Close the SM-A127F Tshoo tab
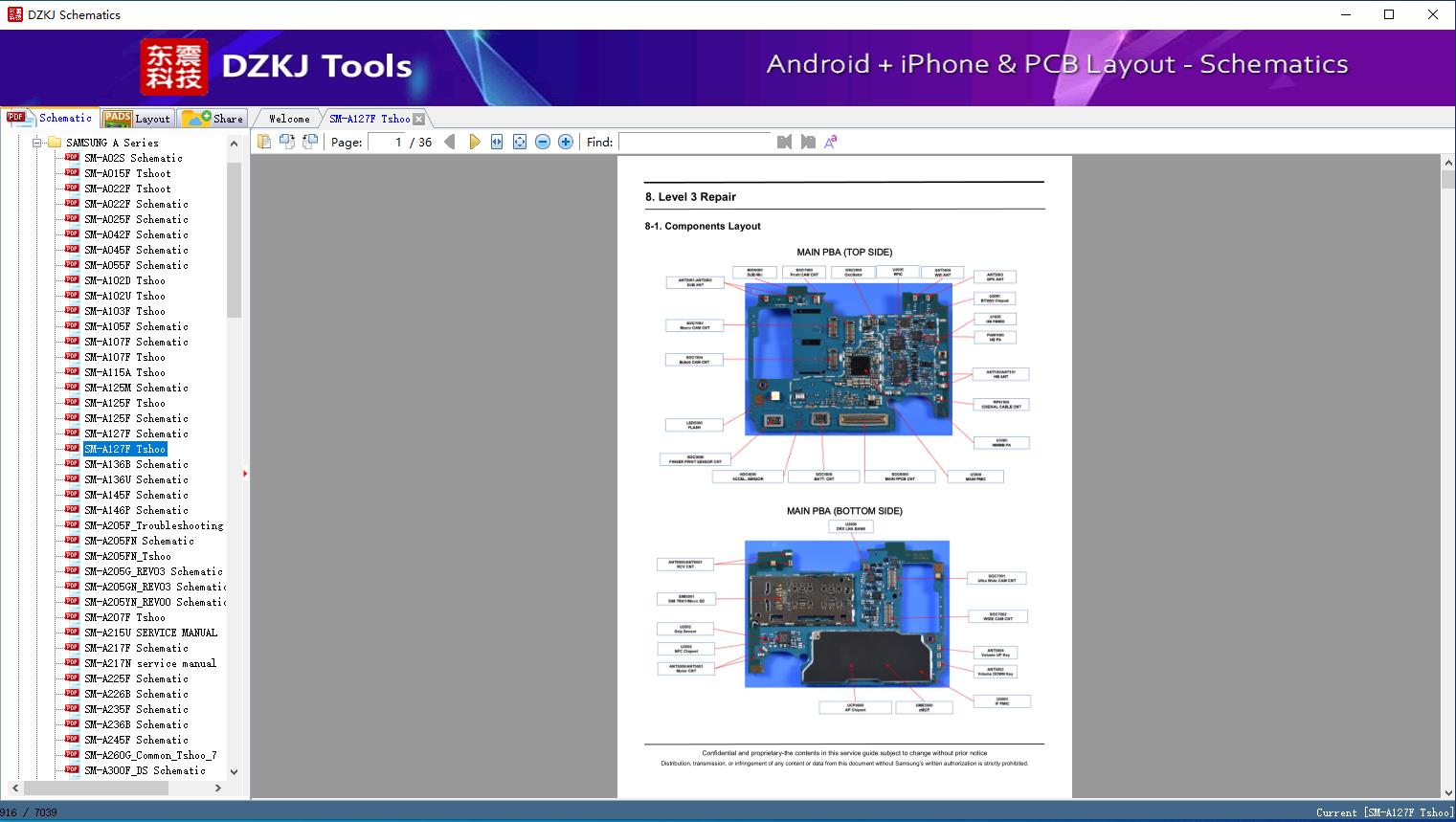1456x822 pixels. [419, 119]
